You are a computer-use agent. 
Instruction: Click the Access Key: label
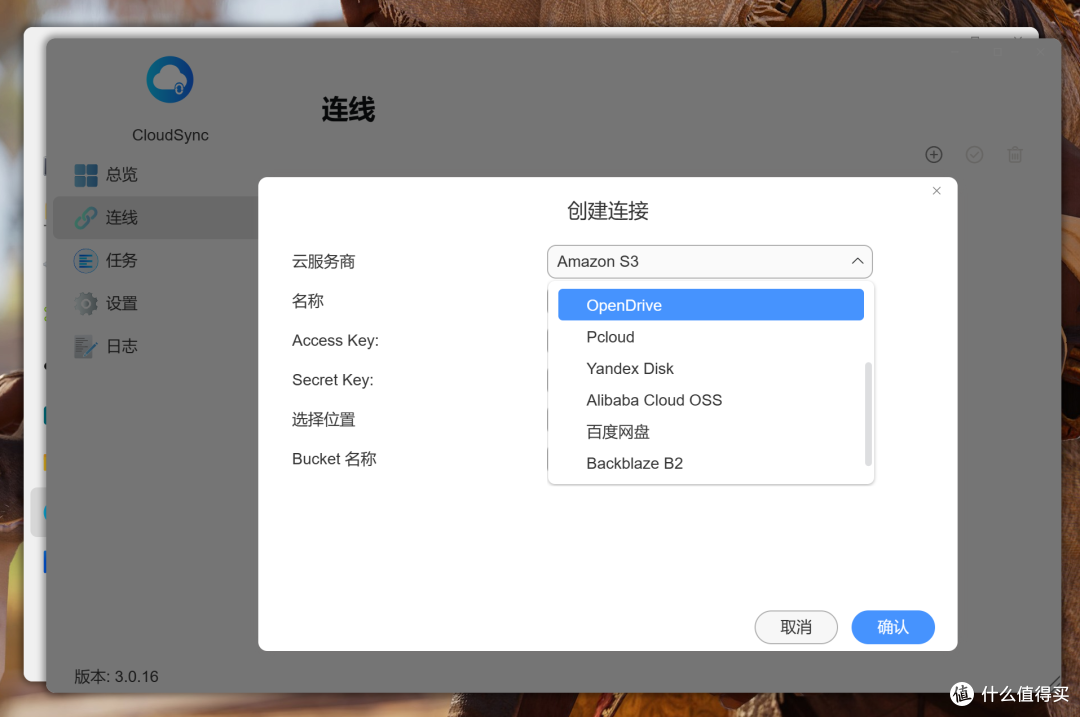pyautogui.click(x=335, y=340)
